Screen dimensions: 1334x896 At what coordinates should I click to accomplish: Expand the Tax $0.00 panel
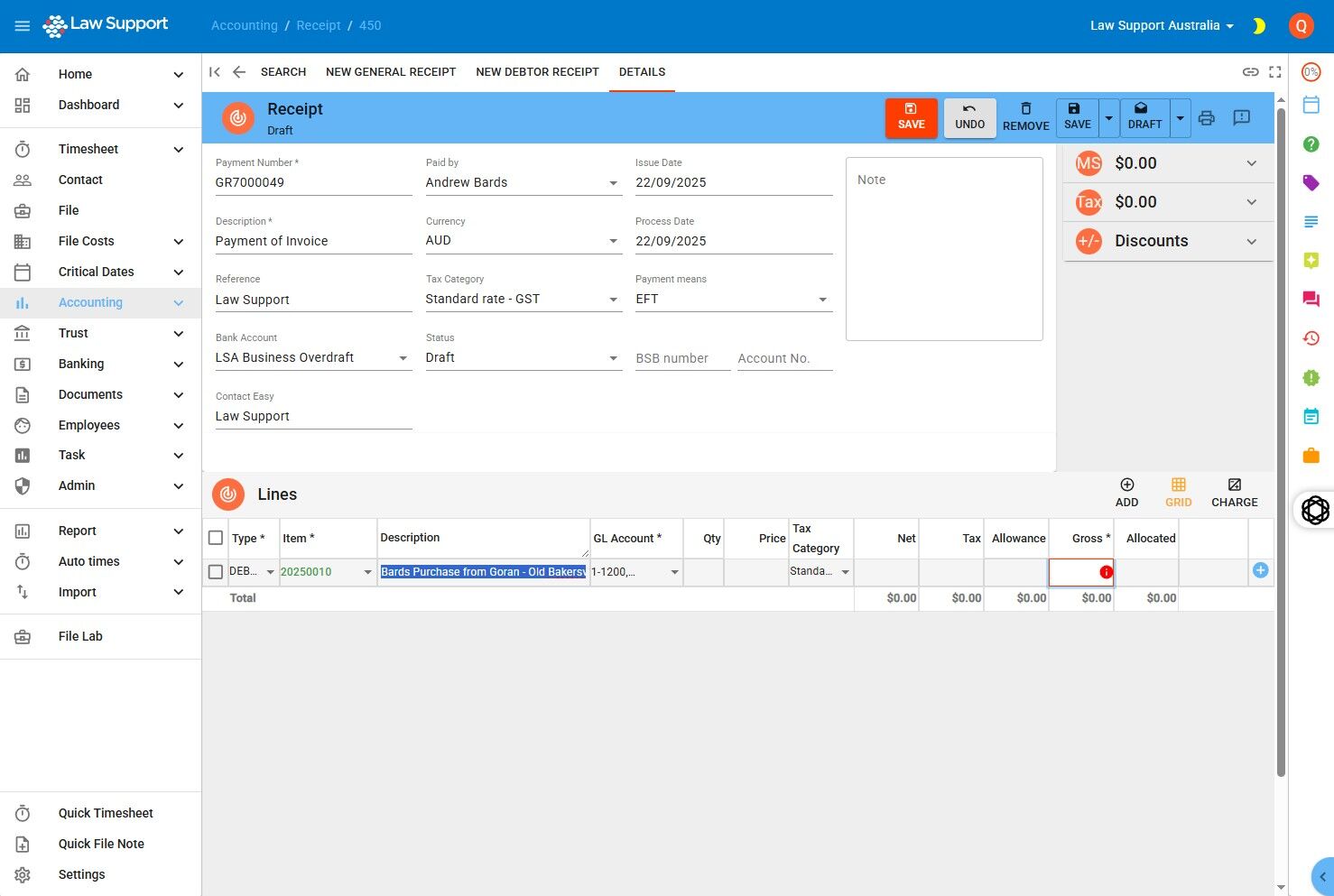click(1168, 202)
